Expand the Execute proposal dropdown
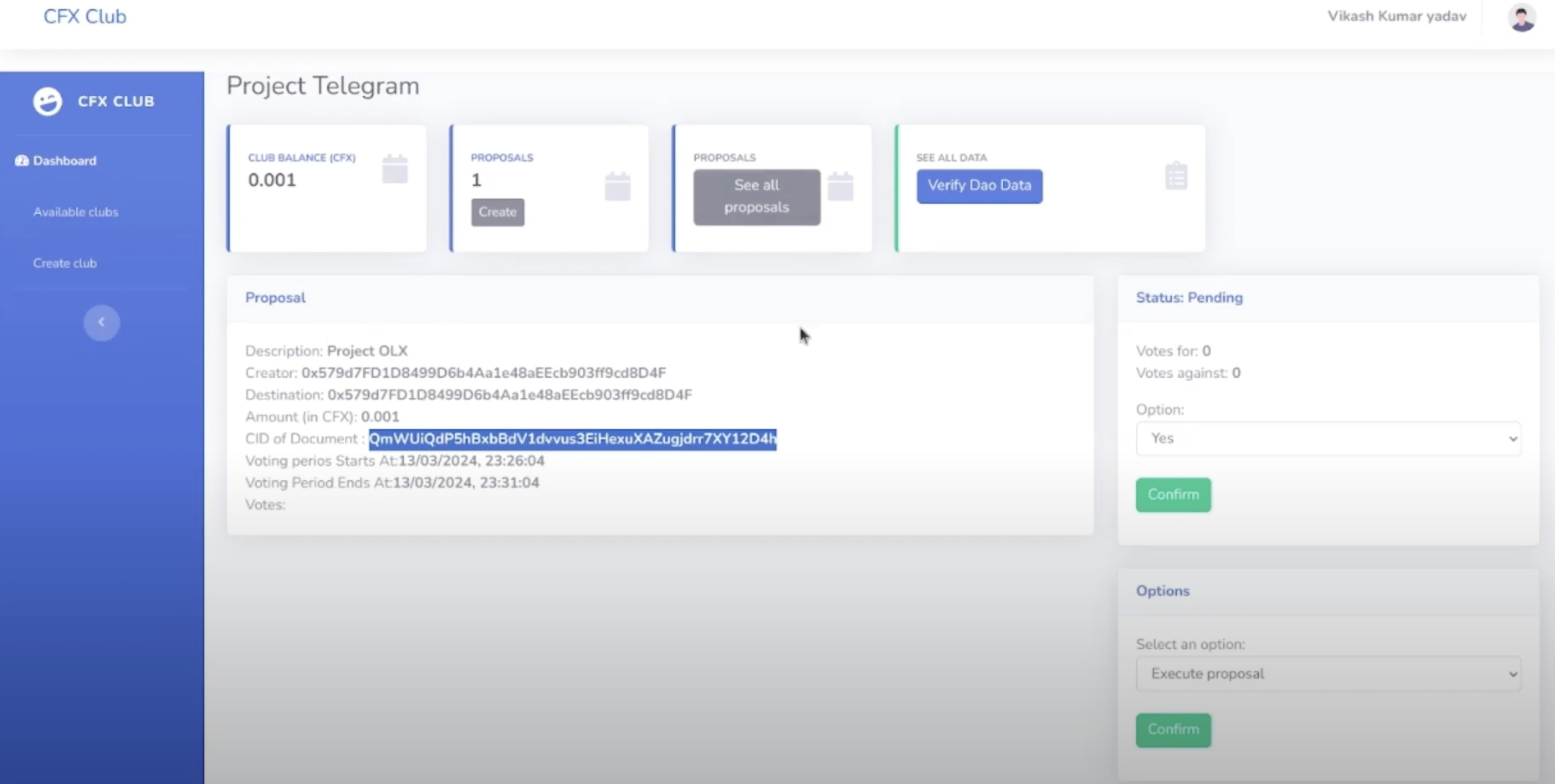Image resolution: width=1555 pixels, height=784 pixels. coord(1328,674)
